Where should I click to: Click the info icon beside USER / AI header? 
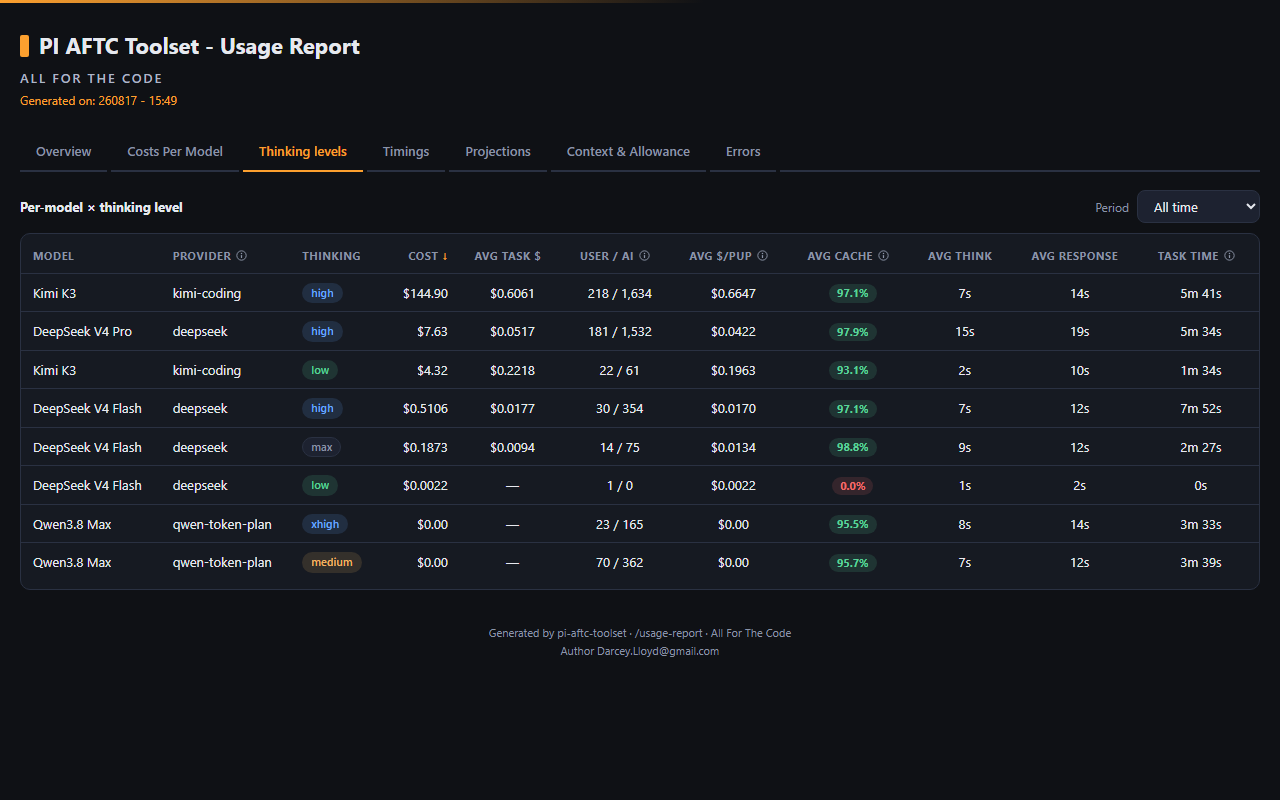pyautogui.click(x=644, y=256)
